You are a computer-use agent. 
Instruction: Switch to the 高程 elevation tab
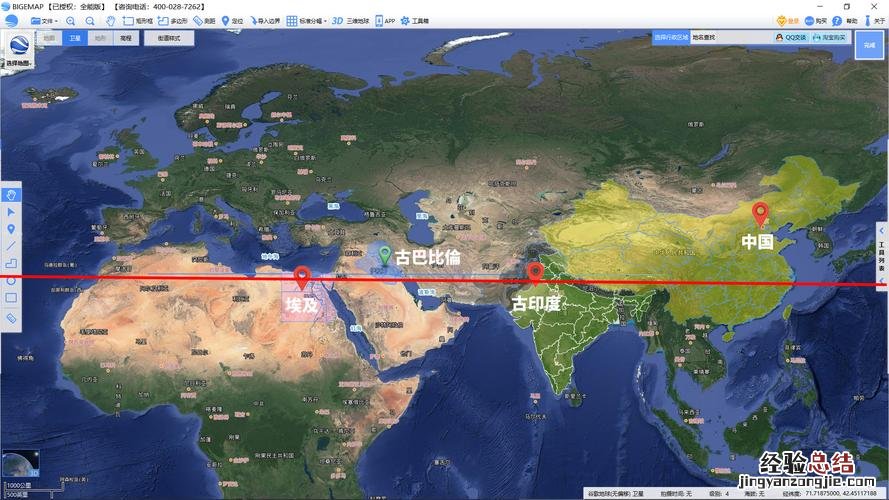(x=126, y=38)
